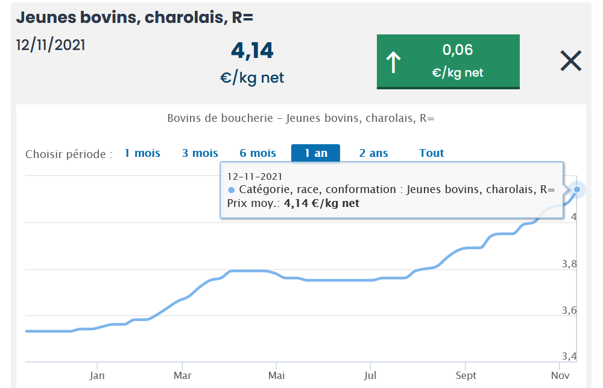Select the 1 mois period
This screenshot has width=603, height=388.
click(142, 153)
